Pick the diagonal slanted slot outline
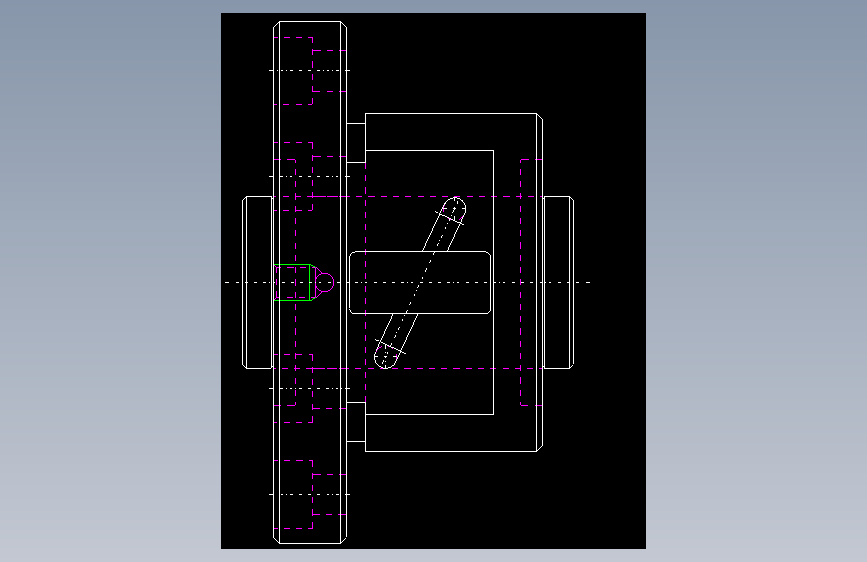The image size is (867, 562). point(420,283)
